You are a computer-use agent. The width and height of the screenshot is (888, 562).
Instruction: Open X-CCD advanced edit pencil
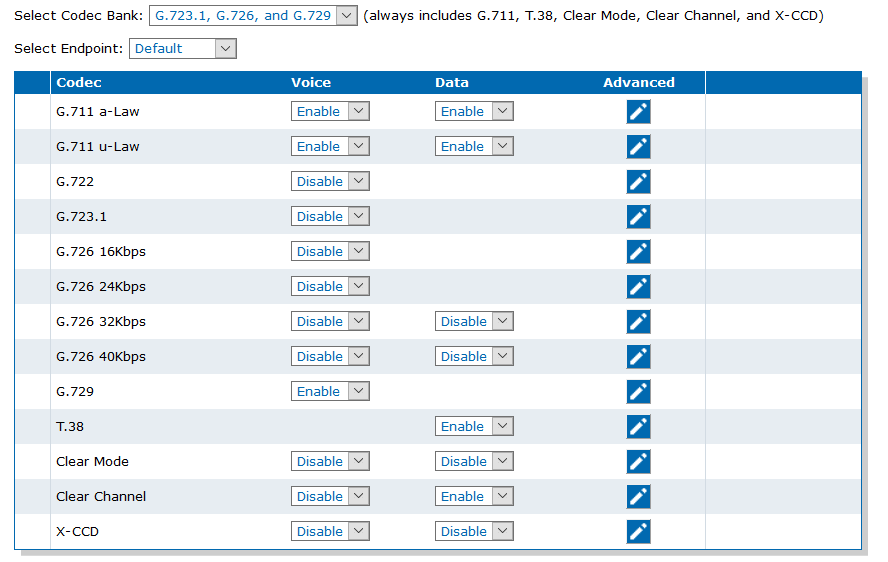point(638,532)
